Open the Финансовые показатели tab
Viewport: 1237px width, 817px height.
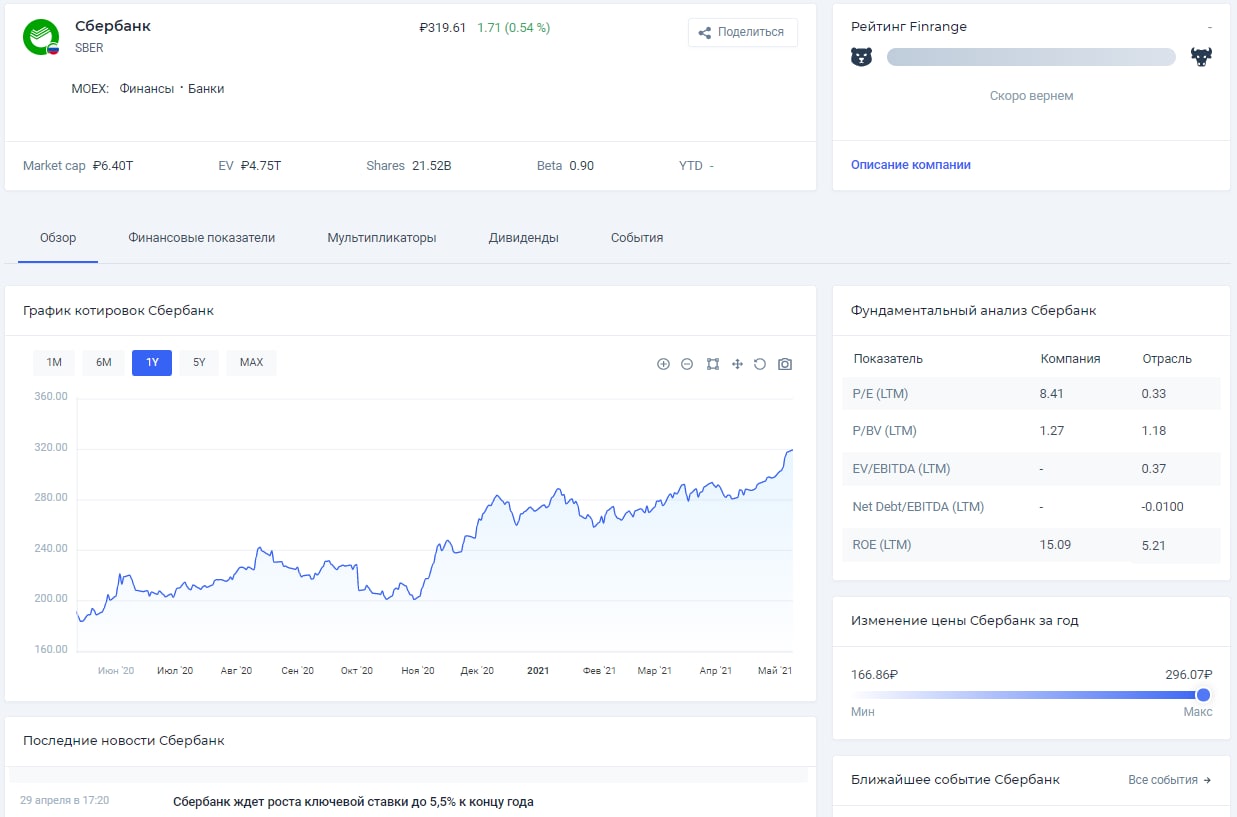201,238
